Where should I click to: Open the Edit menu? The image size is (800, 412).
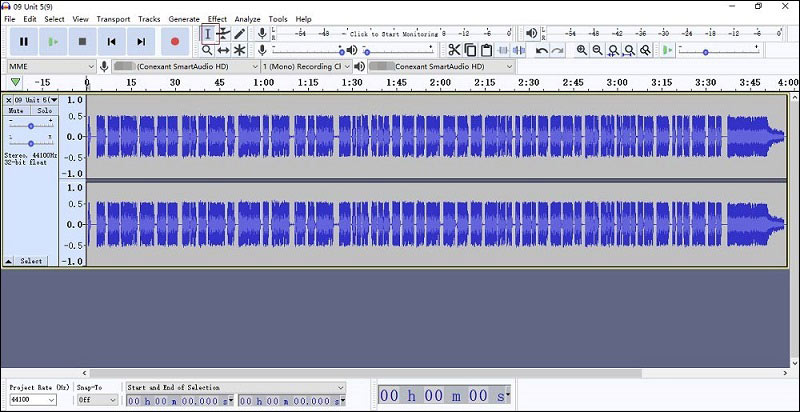pos(30,19)
